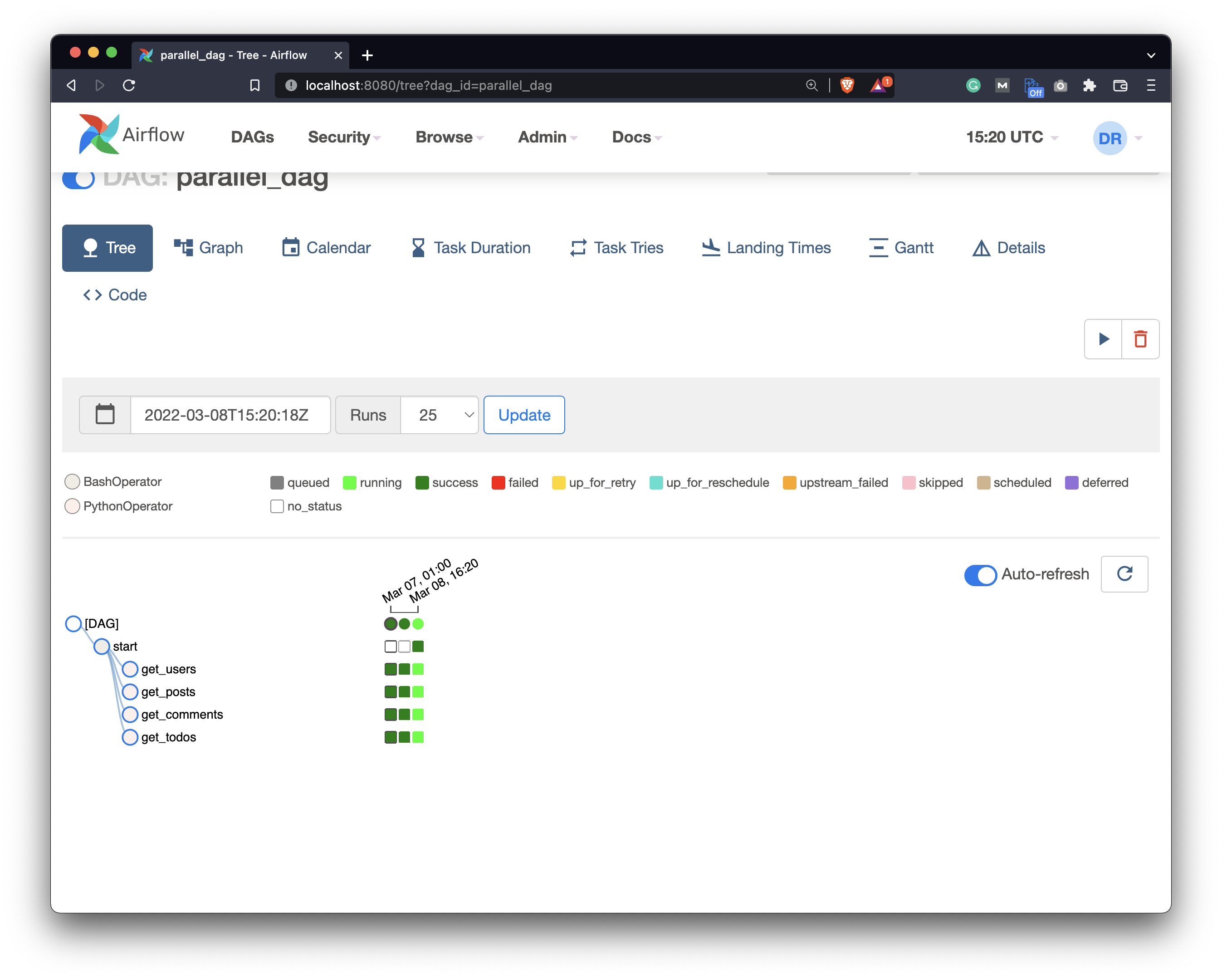Click the Brave shields lion icon
The height and width of the screenshot is (980, 1222).
(847, 85)
